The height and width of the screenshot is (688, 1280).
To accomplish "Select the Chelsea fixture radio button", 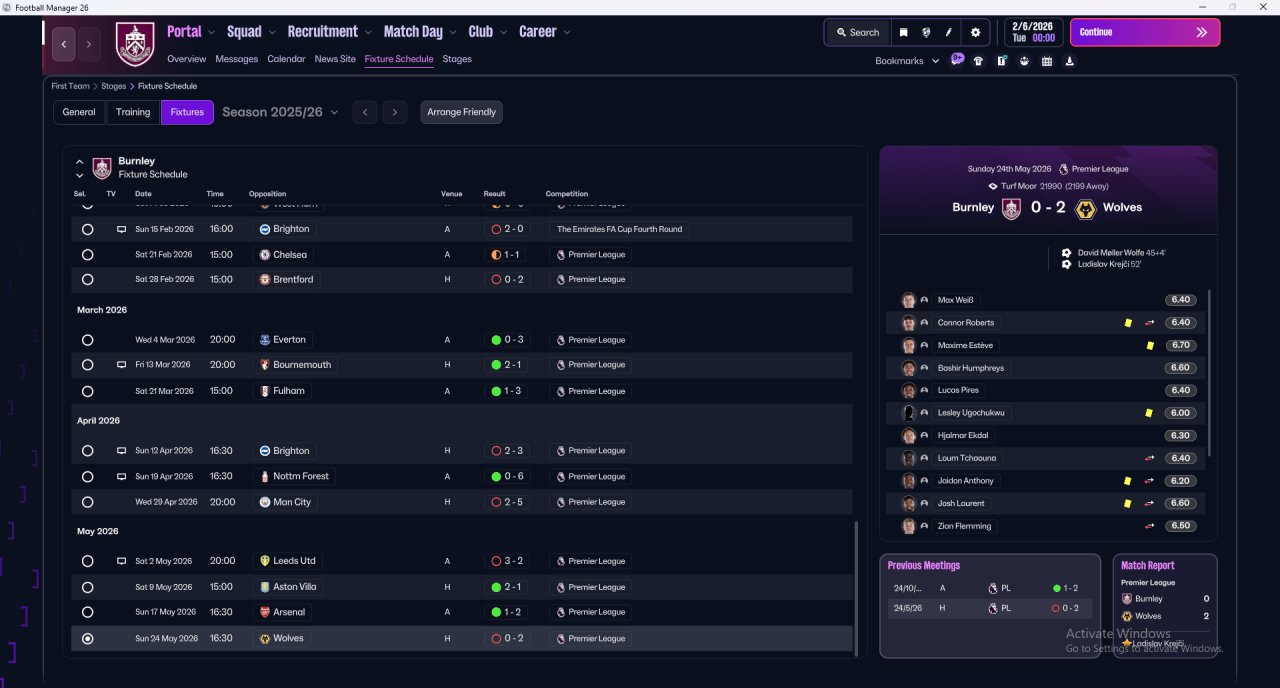I will (87, 255).
